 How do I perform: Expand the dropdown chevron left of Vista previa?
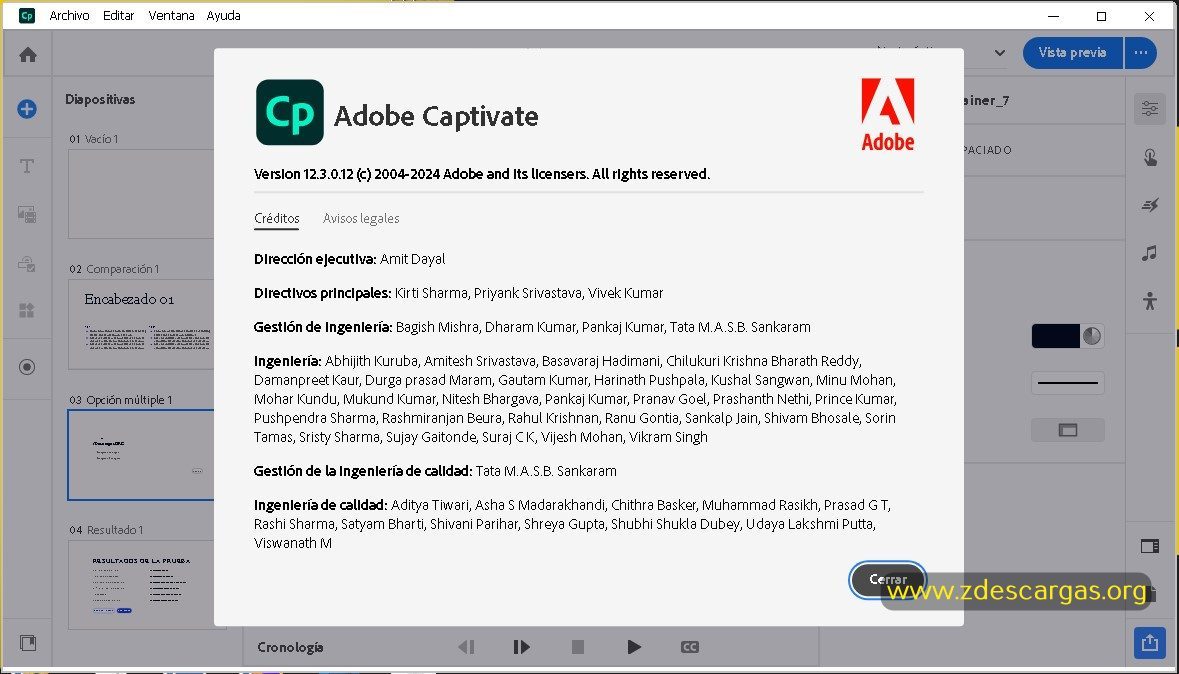[999, 53]
